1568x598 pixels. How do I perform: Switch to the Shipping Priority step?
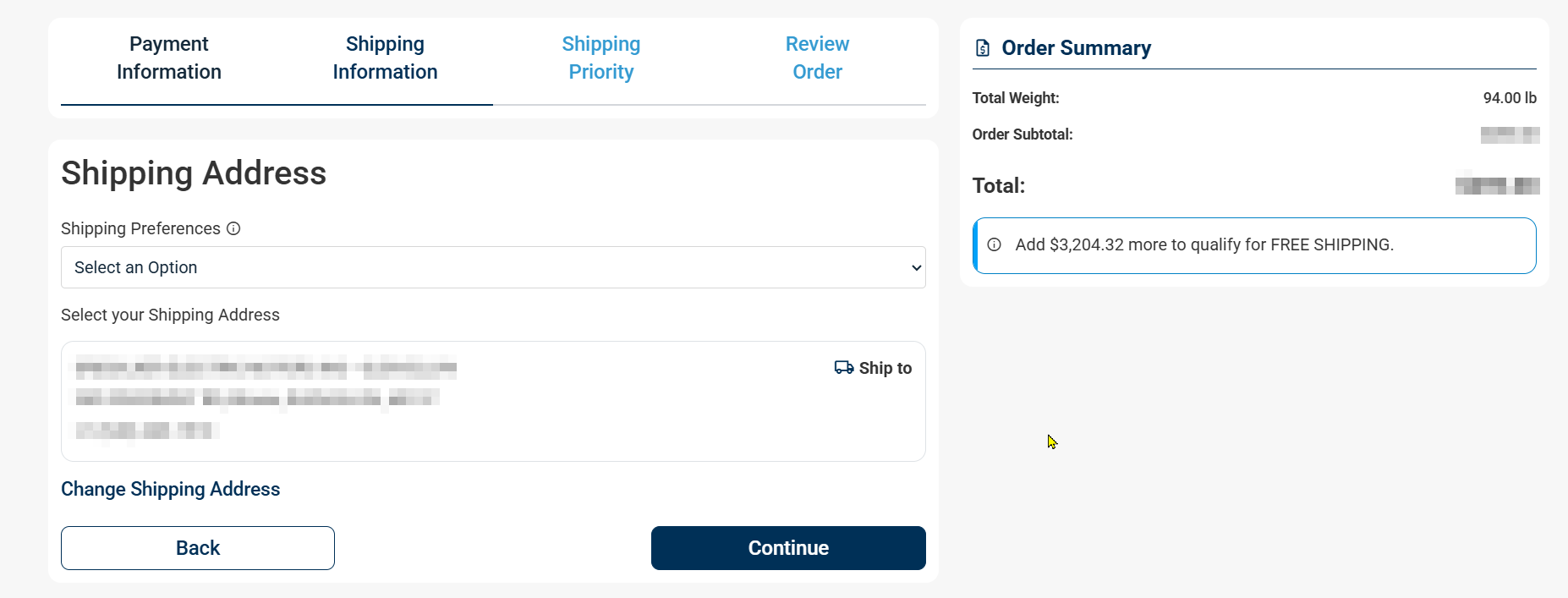pyautogui.click(x=601, y=58)
